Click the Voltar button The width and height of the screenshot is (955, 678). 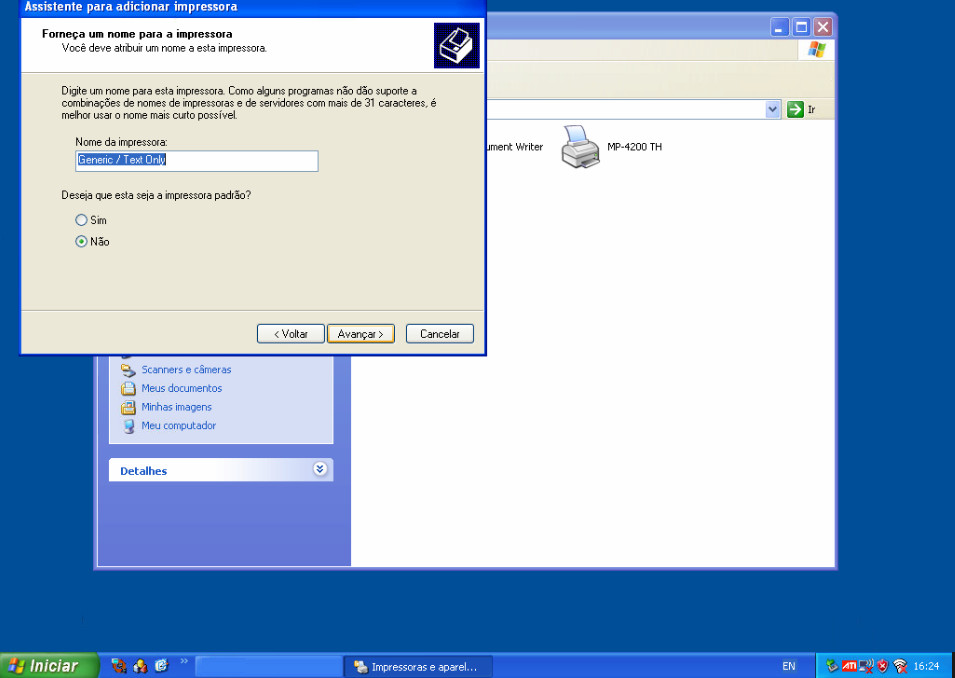tap(290, 334)
